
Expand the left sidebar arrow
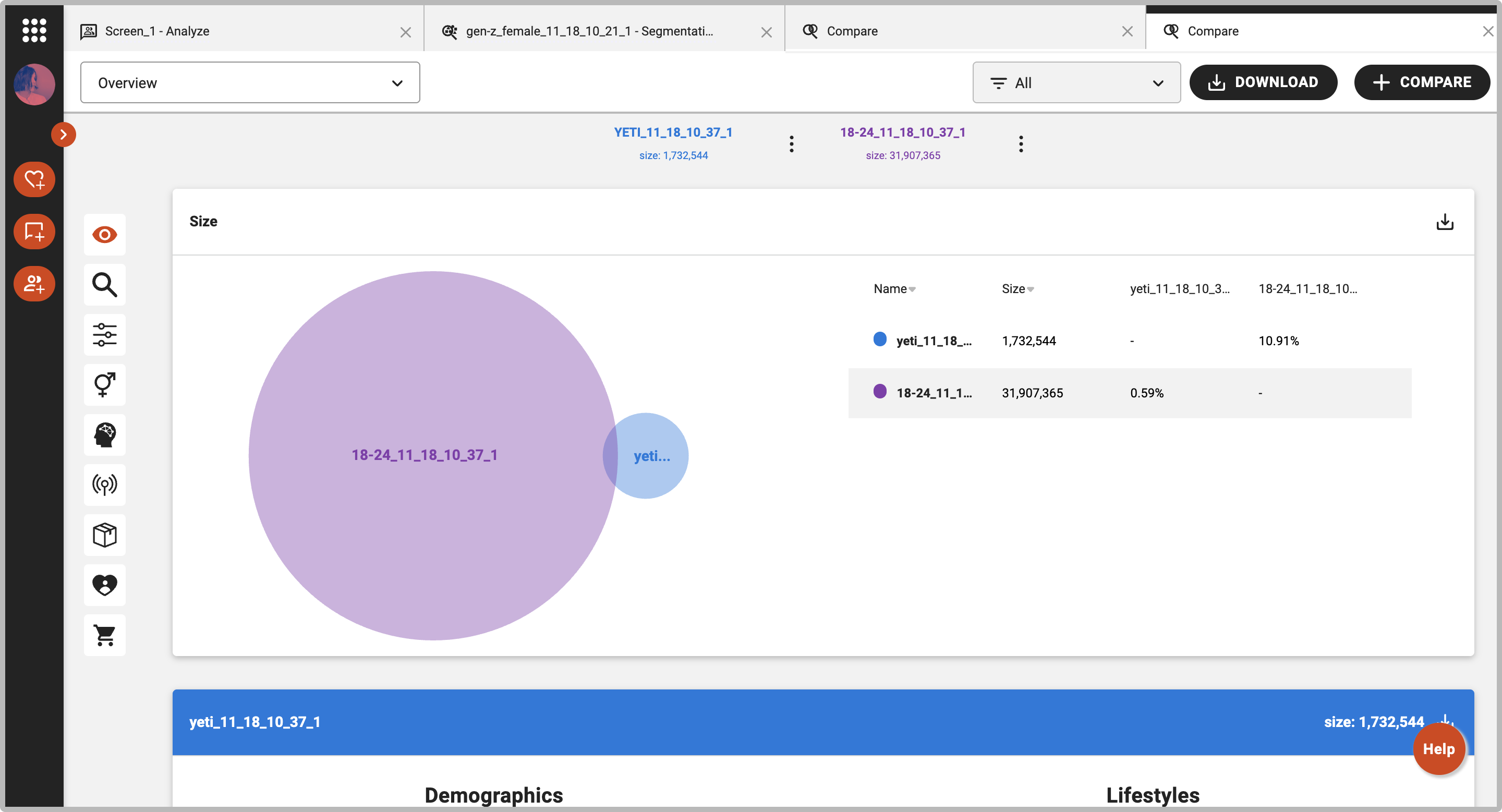point(63,135)
